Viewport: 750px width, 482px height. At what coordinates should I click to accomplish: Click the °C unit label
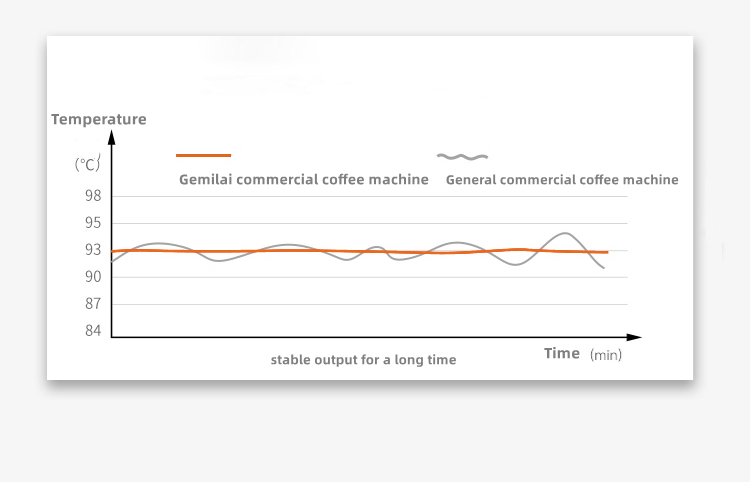click(x=88, y=164)
